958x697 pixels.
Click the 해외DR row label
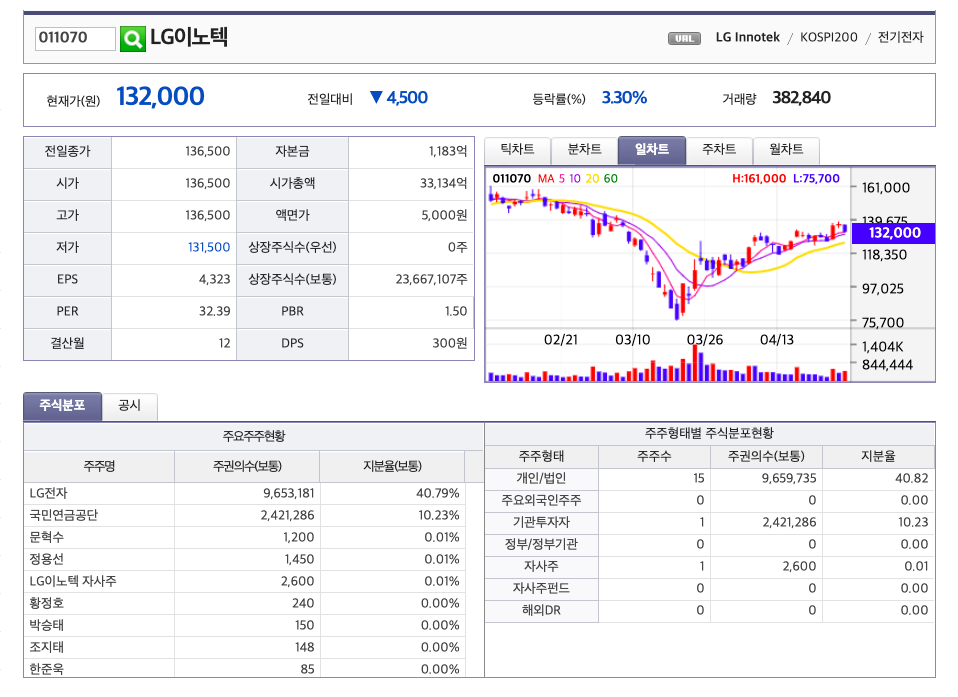[541, 610]
